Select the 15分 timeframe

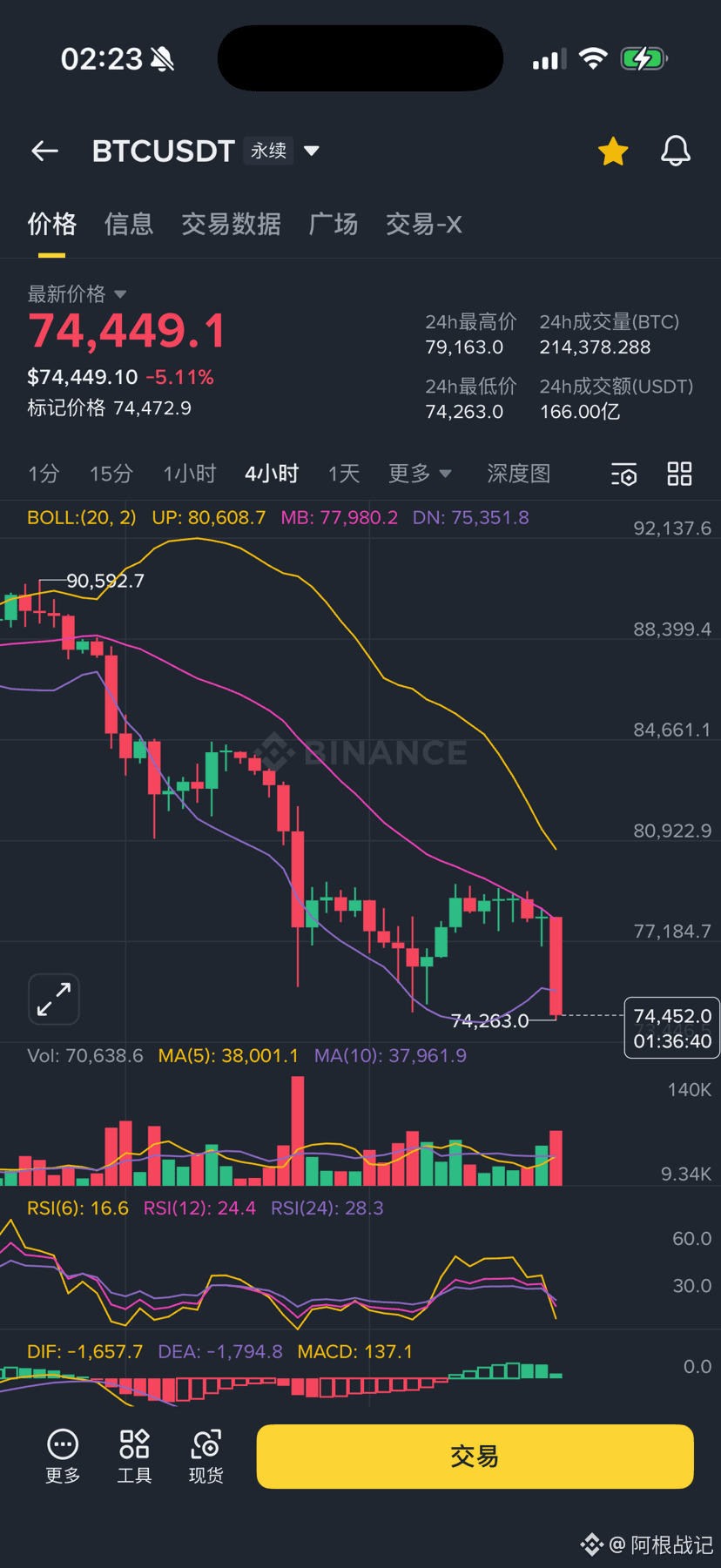pos(111,474)
